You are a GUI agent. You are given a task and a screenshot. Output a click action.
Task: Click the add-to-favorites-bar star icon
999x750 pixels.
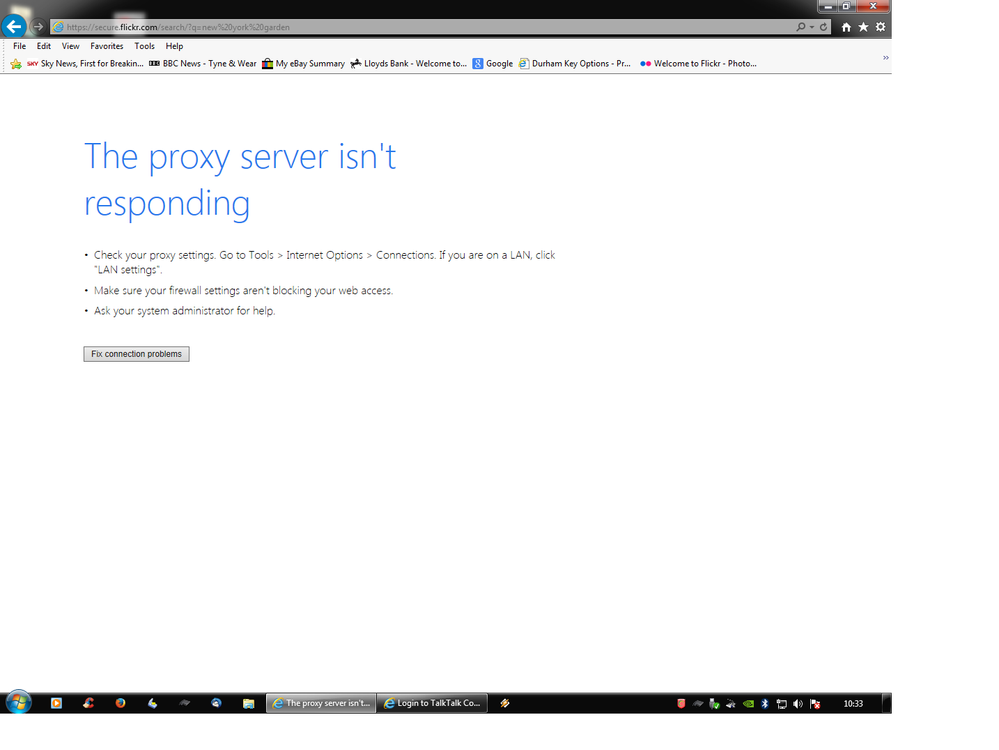pos(16,64)
